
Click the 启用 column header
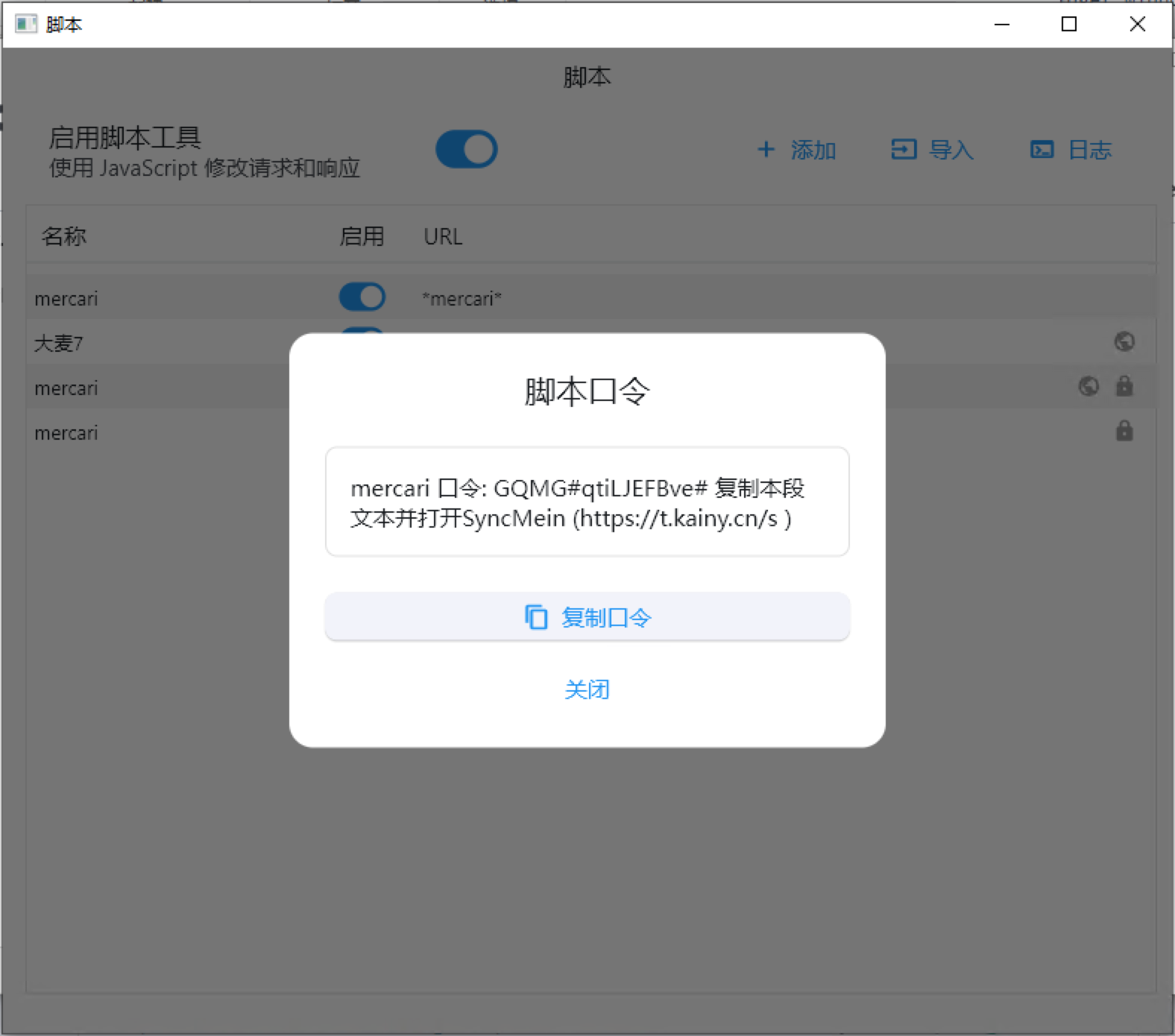(x=362, y=236)
